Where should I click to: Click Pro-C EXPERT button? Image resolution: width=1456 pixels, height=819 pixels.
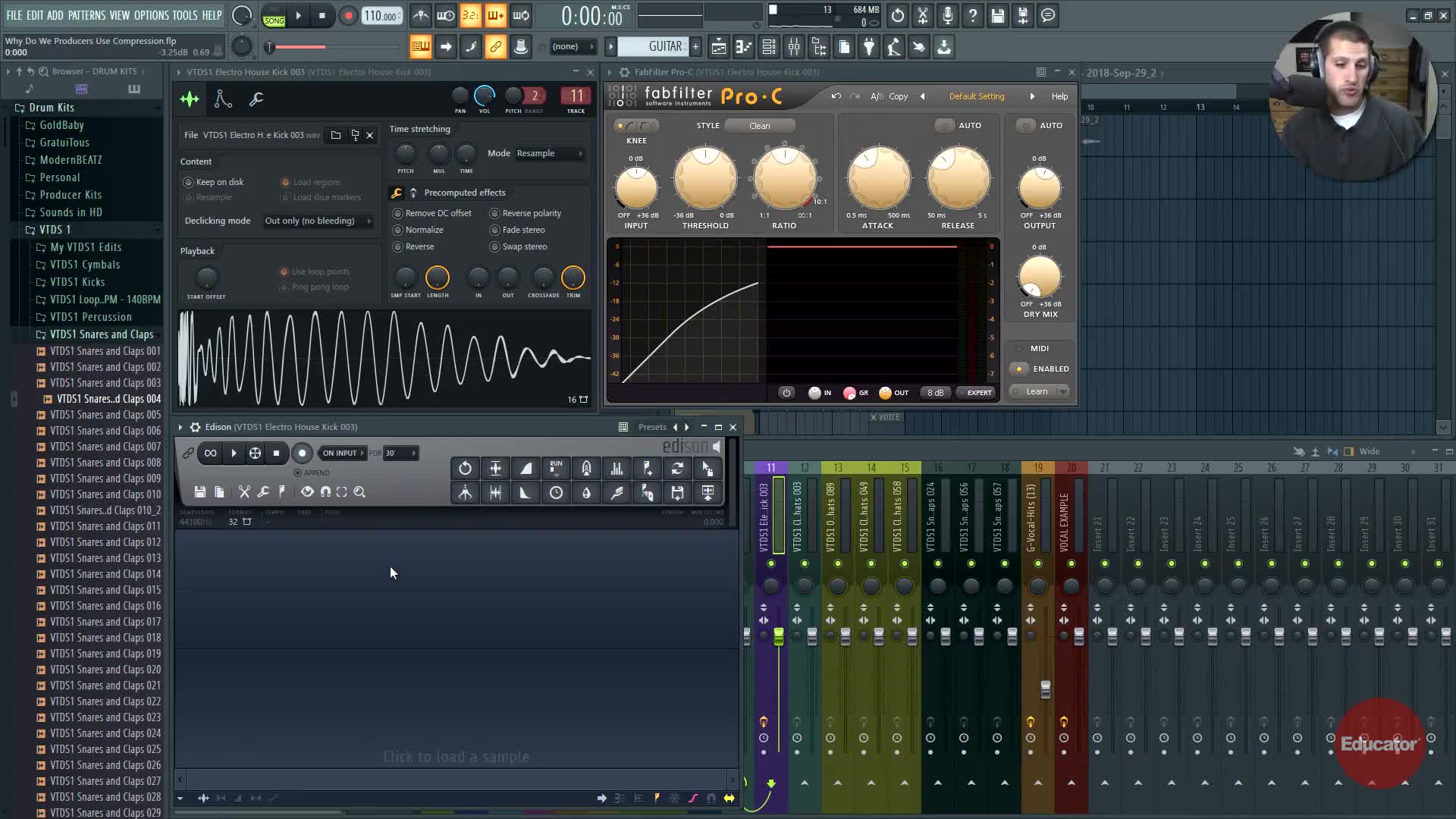click(x=975, y=393)
